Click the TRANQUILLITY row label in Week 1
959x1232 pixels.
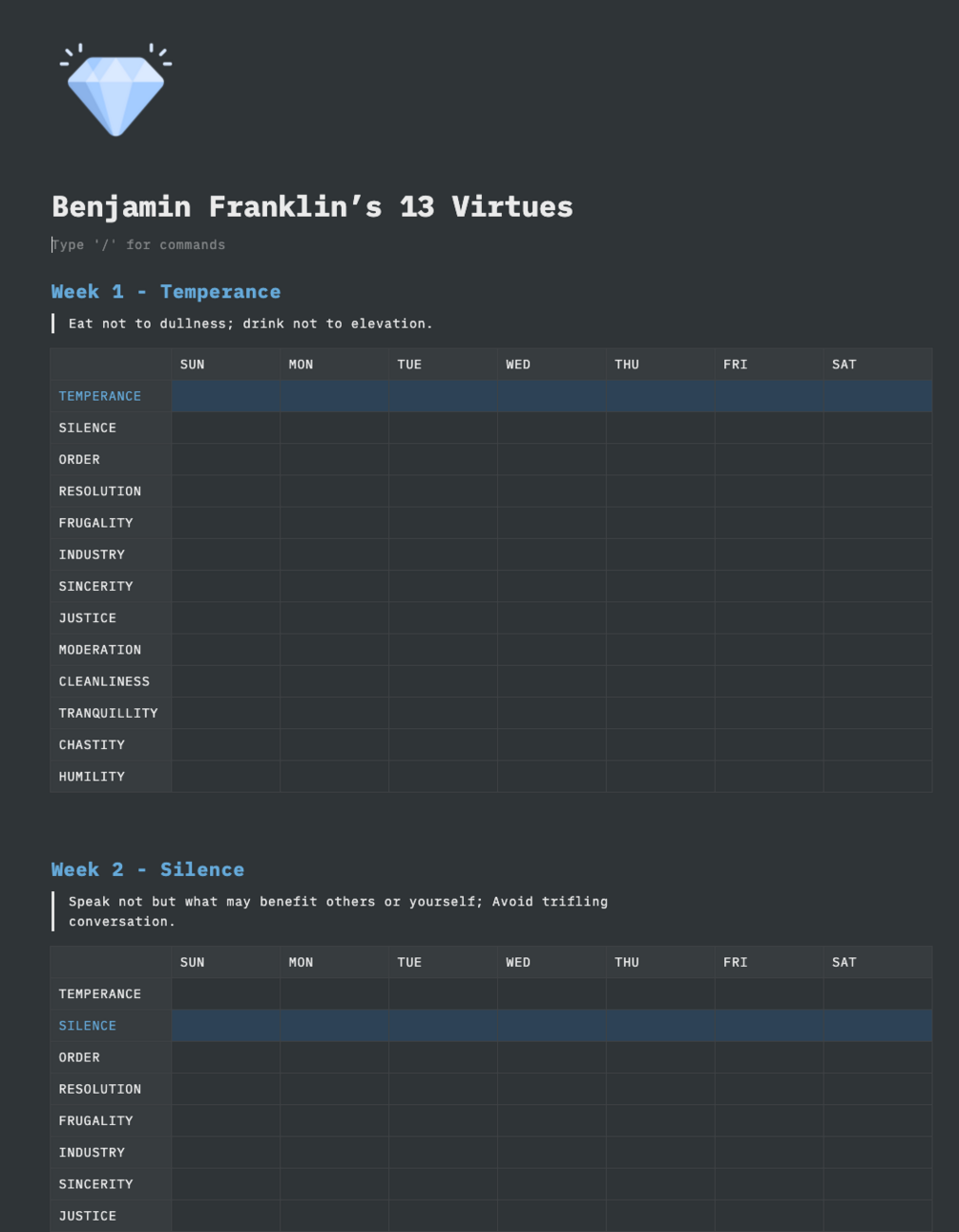pyautogui.click(x=109, y=713)
